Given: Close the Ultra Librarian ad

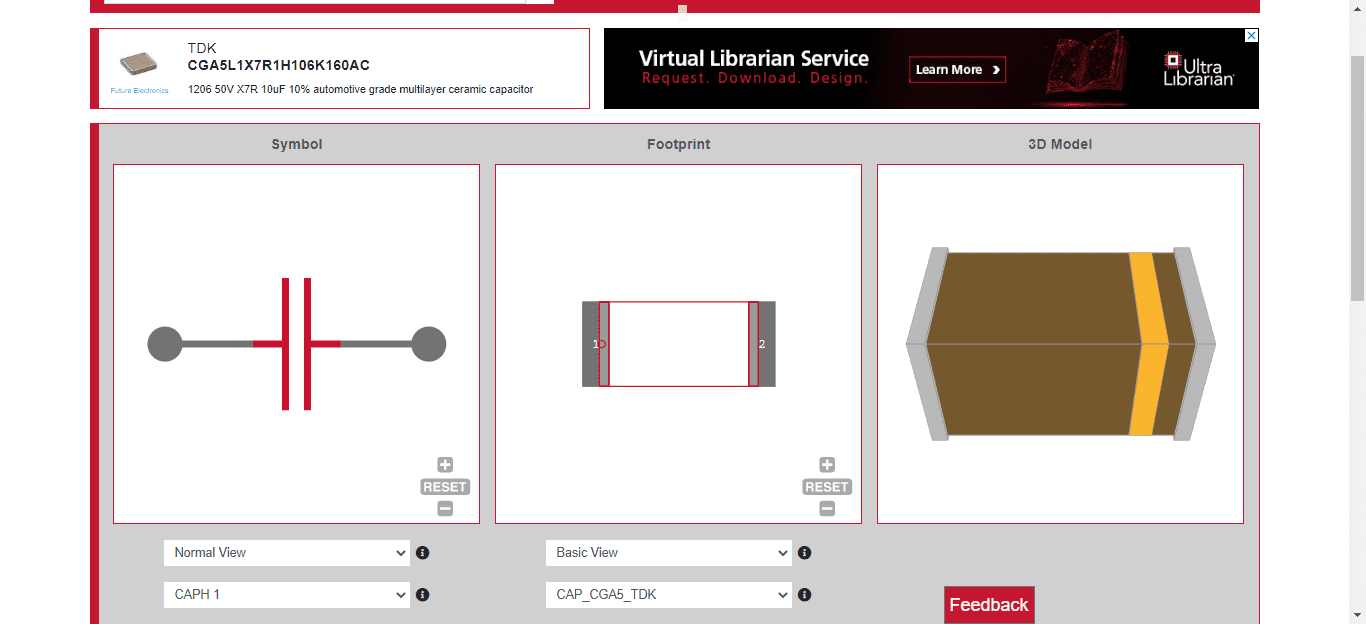Looking at the screenshot, I should [x=1250, y=36].
